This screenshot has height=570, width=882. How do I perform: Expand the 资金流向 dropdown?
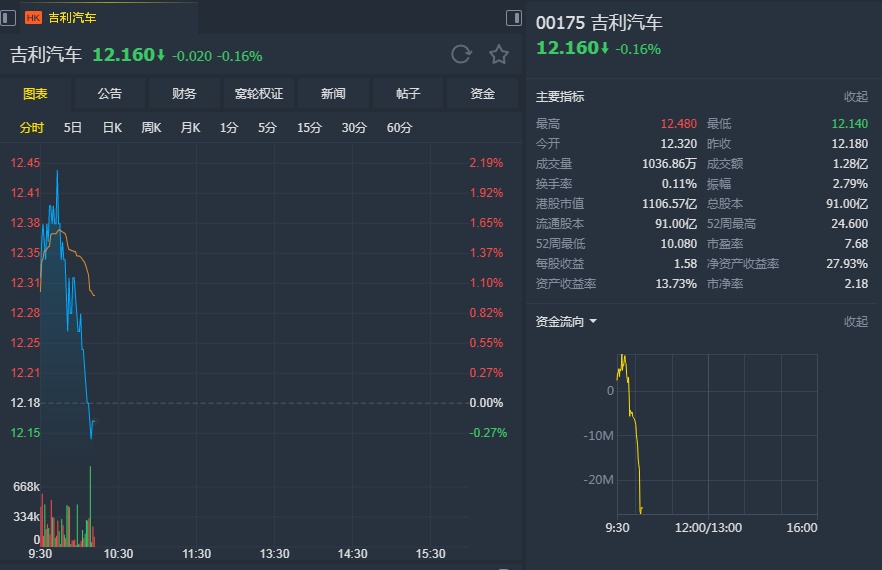pos(567,322)
